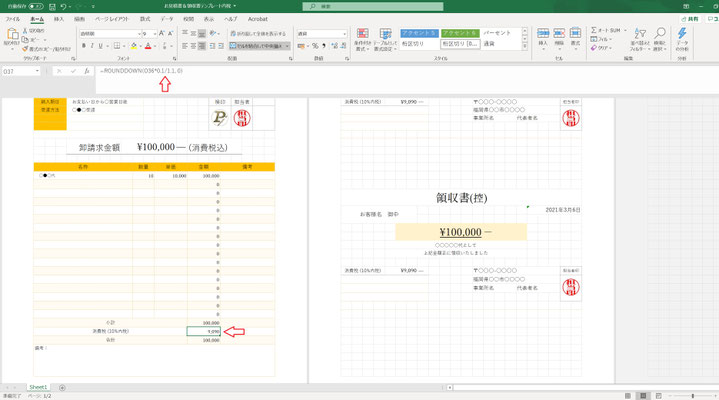This screenshot has width=719, height=400.
Task: Click the Save floppy disk icon
Action: (52, 6)
